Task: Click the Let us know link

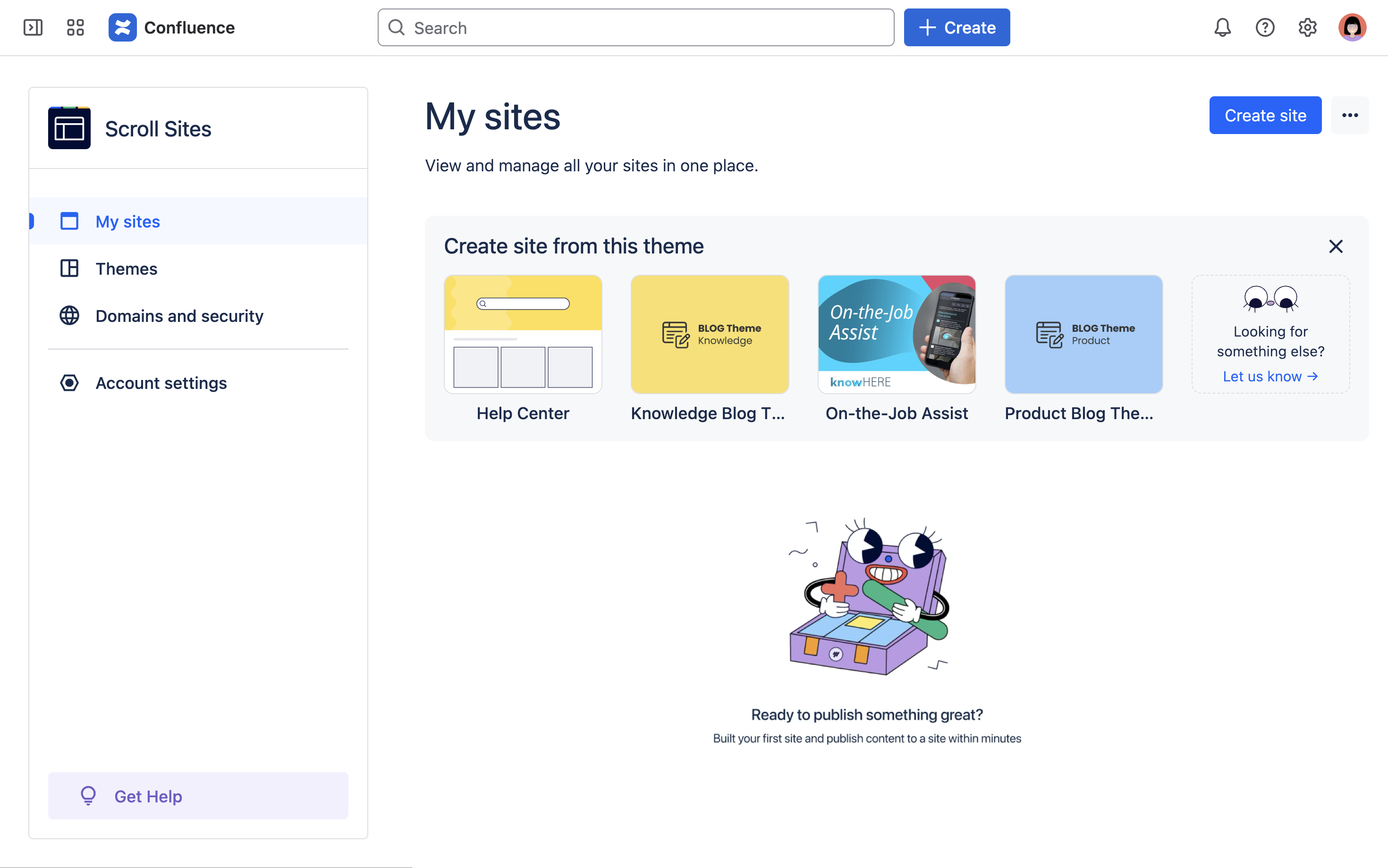Action: click(1270, 377)
